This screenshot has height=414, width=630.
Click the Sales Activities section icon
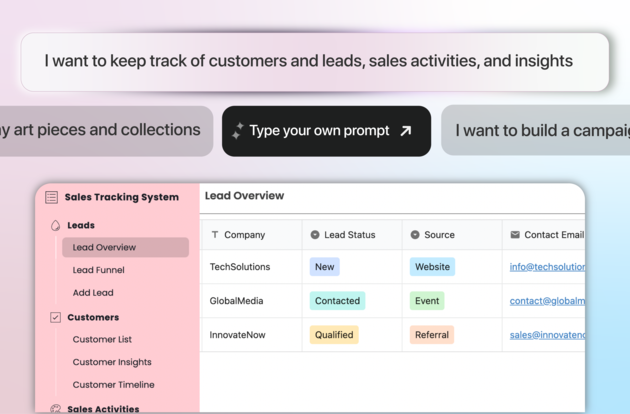(x=55, y=408)
